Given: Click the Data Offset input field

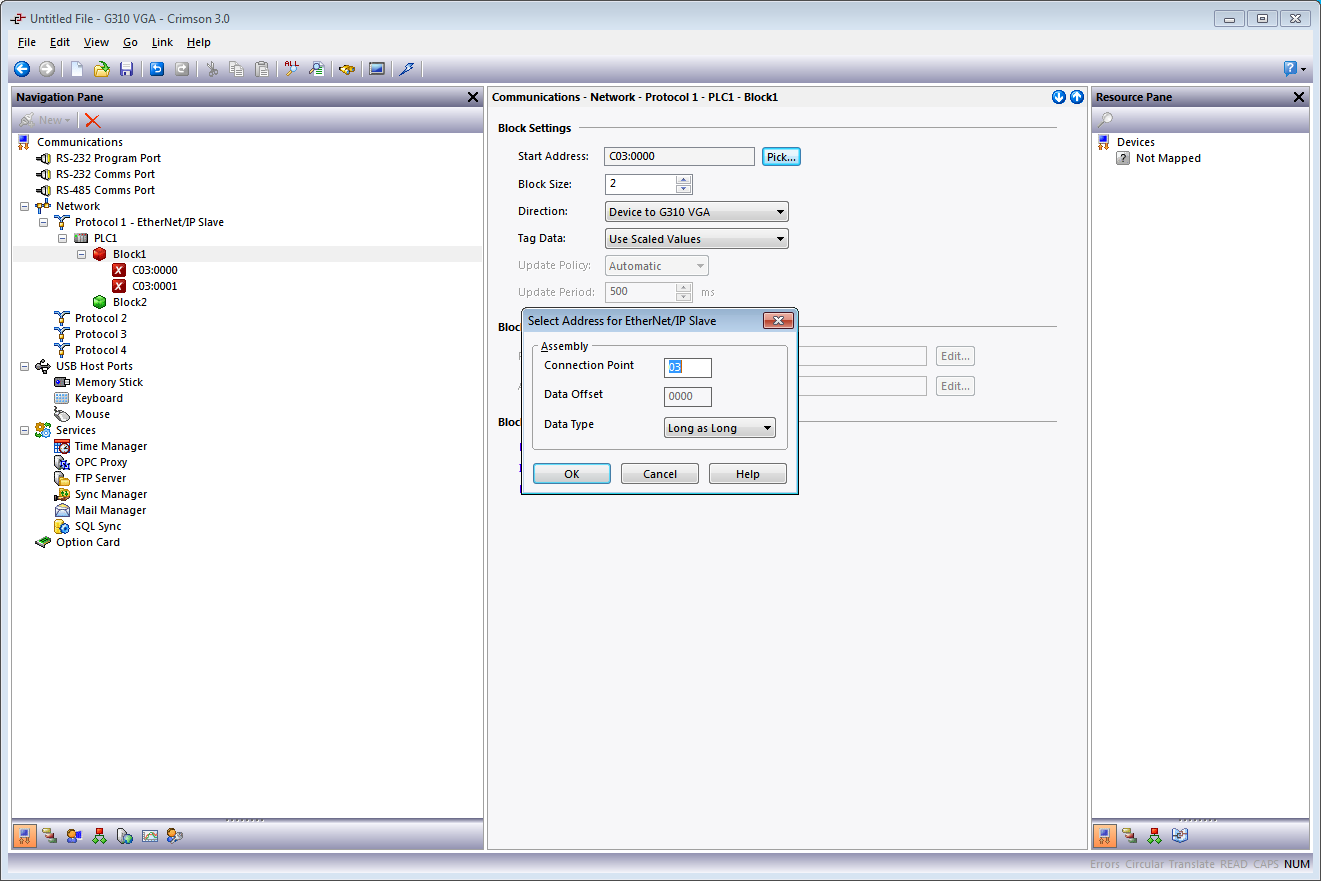Looking at the screenshot, I should (688, 397).
